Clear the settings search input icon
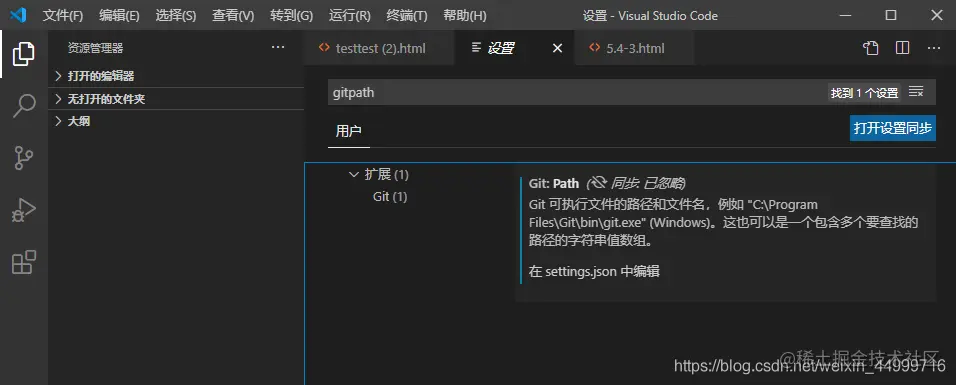Image resolution: width=956 pixels, height=385 pixels. coord(916,92)
